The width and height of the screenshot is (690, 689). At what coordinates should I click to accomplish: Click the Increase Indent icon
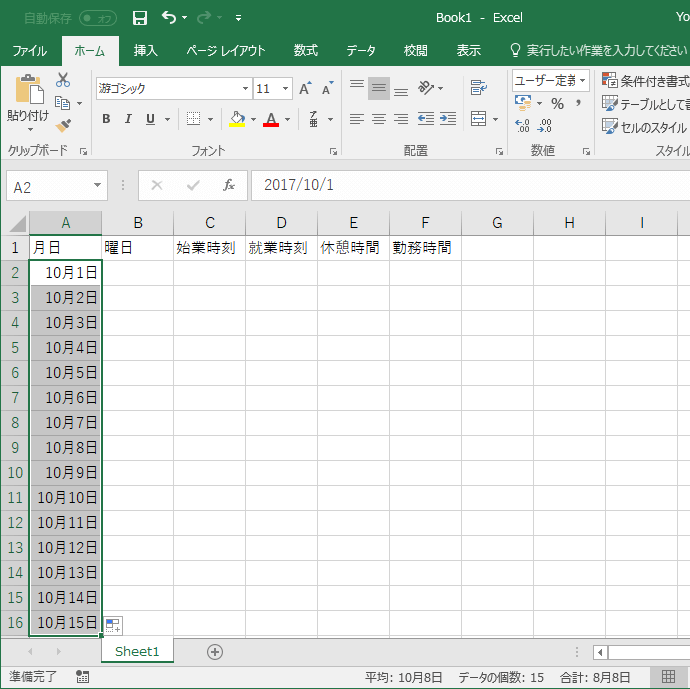448,119
